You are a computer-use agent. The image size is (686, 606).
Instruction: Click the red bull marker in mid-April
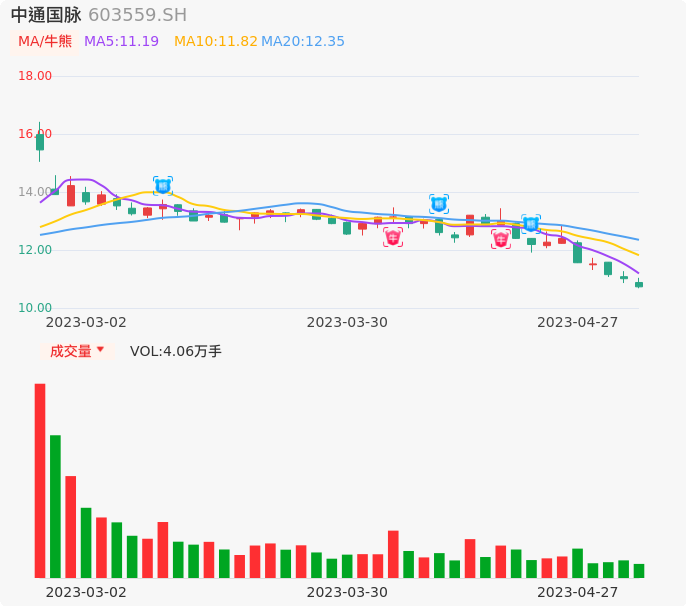[500, 239]
